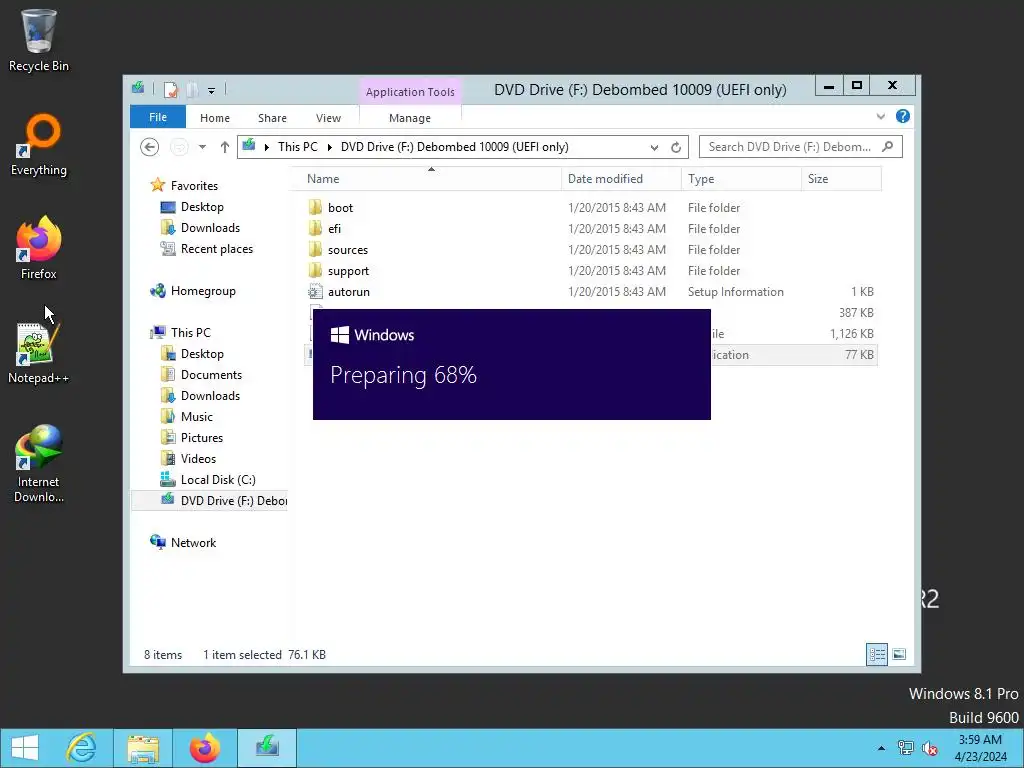
Task: Open recent locations dropdown arrow
Action: pyautogui.click(x=202, y=147)
